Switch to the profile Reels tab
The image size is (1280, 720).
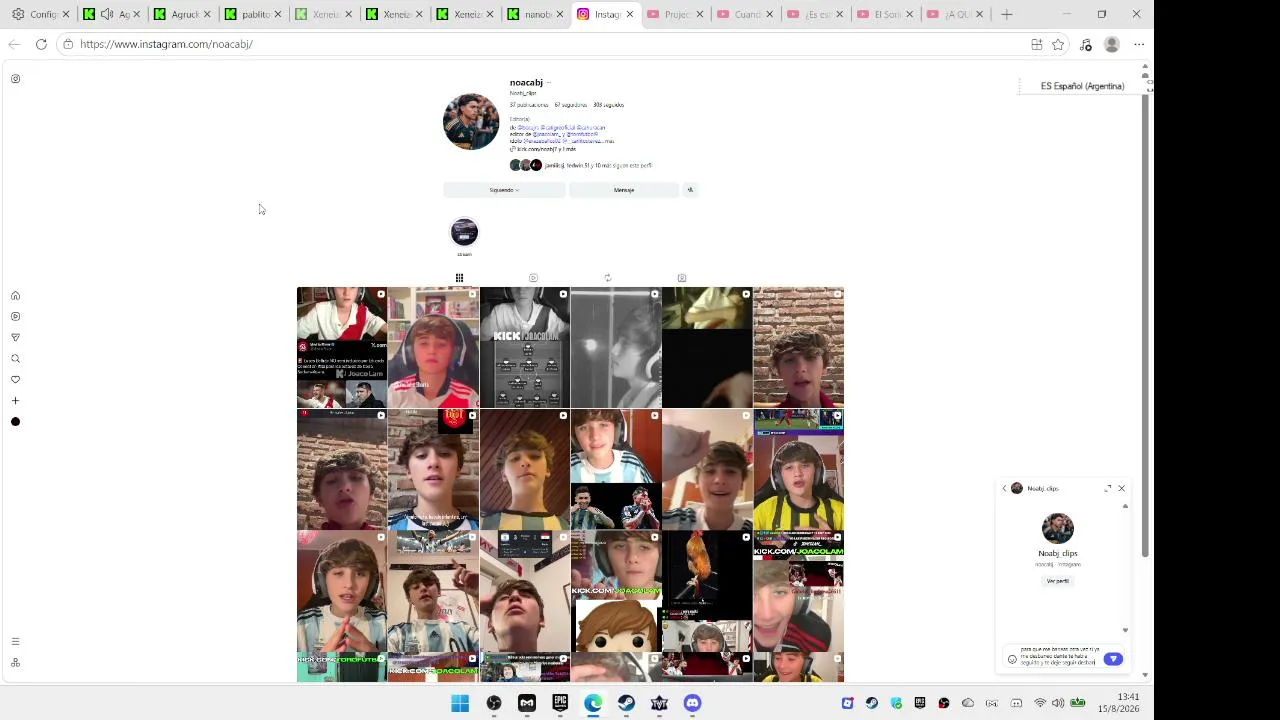pos(533,278)
